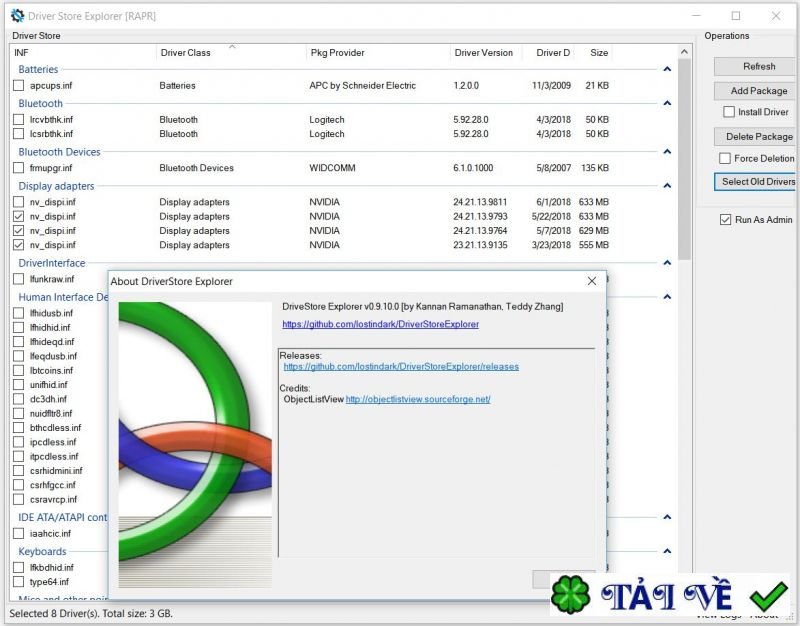Tick the unifhid.inf checkbox

tap(18, 384)
